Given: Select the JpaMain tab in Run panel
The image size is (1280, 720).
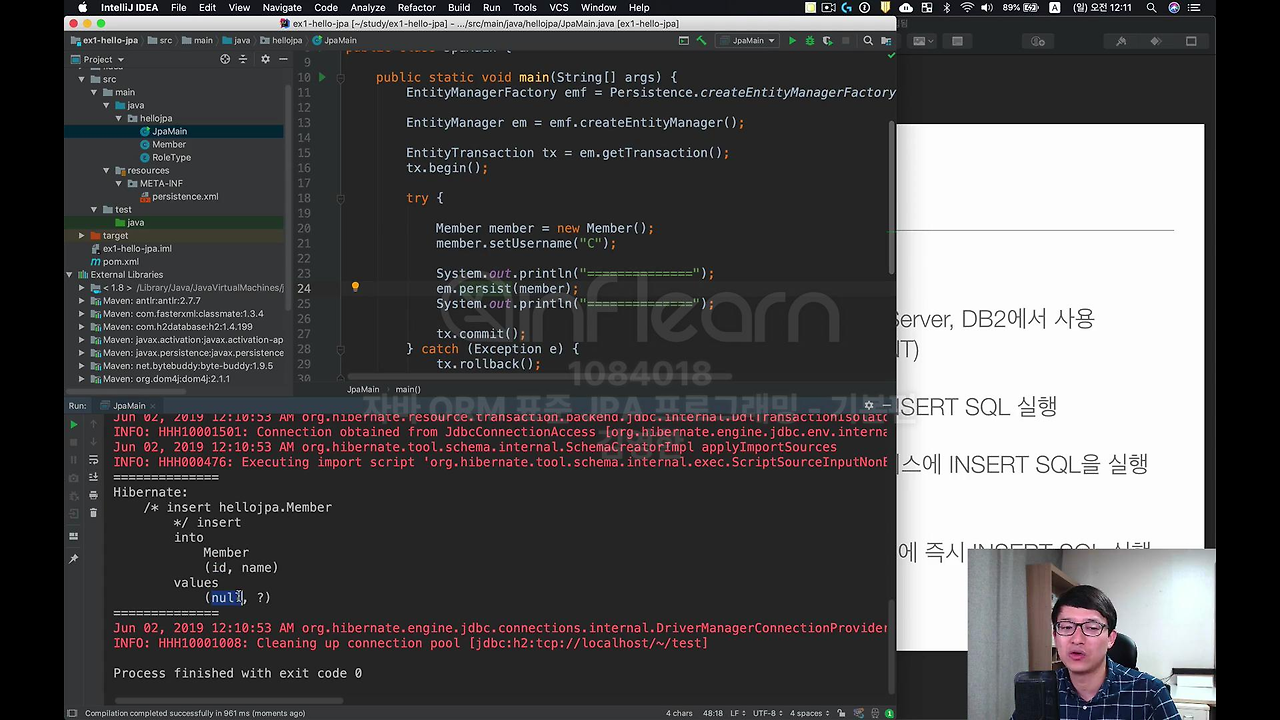Looking at the screenshot, I should 128,406.
